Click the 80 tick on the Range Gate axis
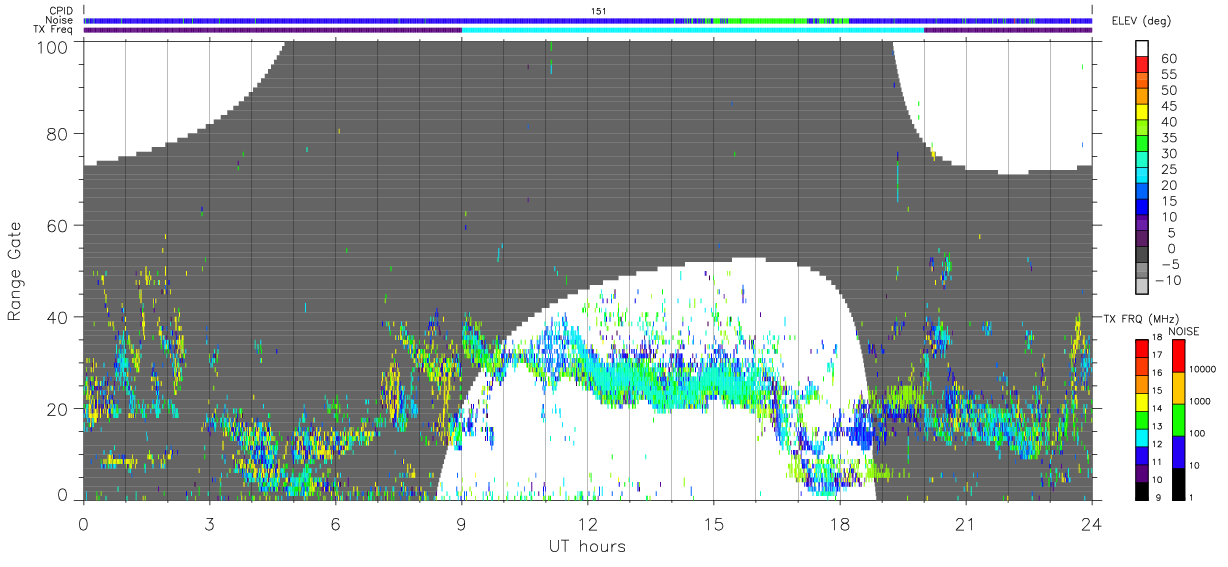The height and width of the screenshot is (567, 1228). pos(58,133)
